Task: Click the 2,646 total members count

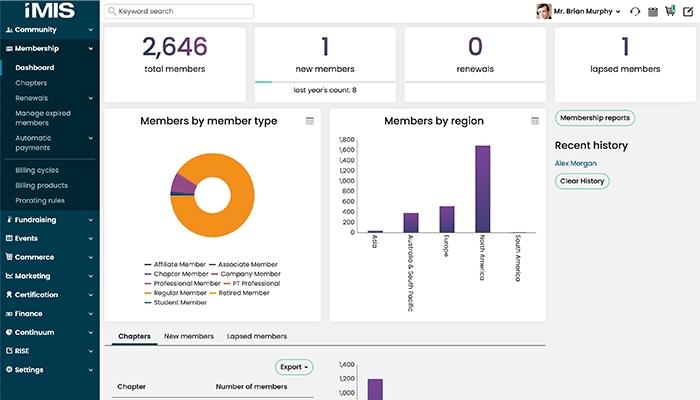Action: (x=175, y=46)
